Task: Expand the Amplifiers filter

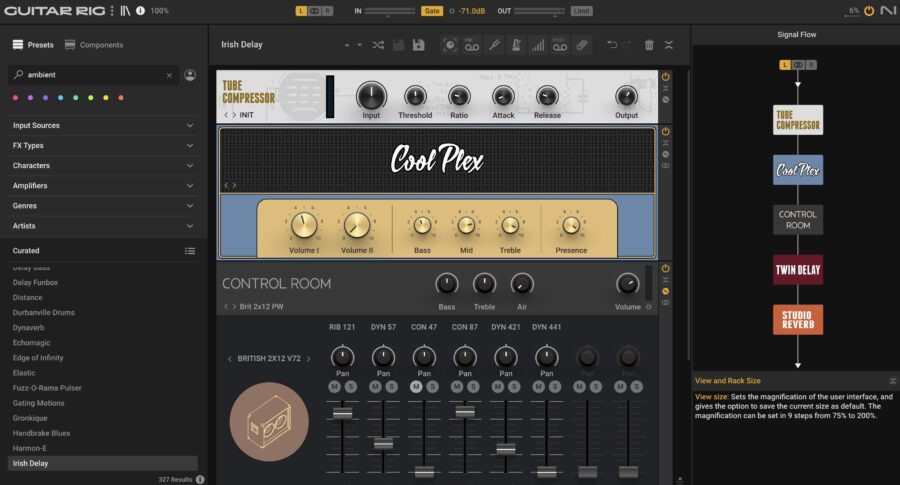Action: point(103,185)
